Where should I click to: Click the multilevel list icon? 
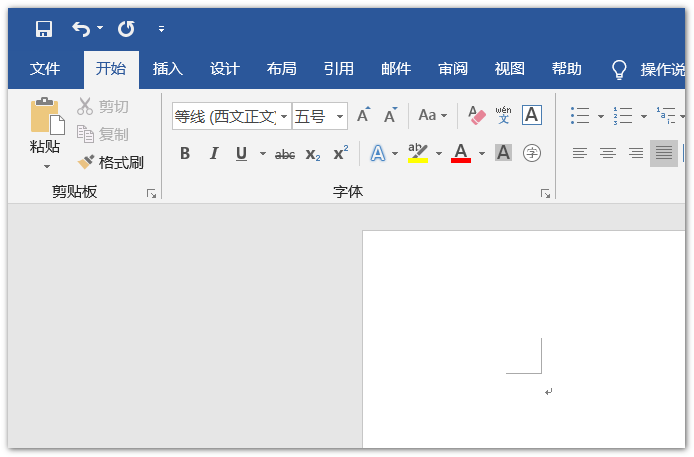click(666, 116)
